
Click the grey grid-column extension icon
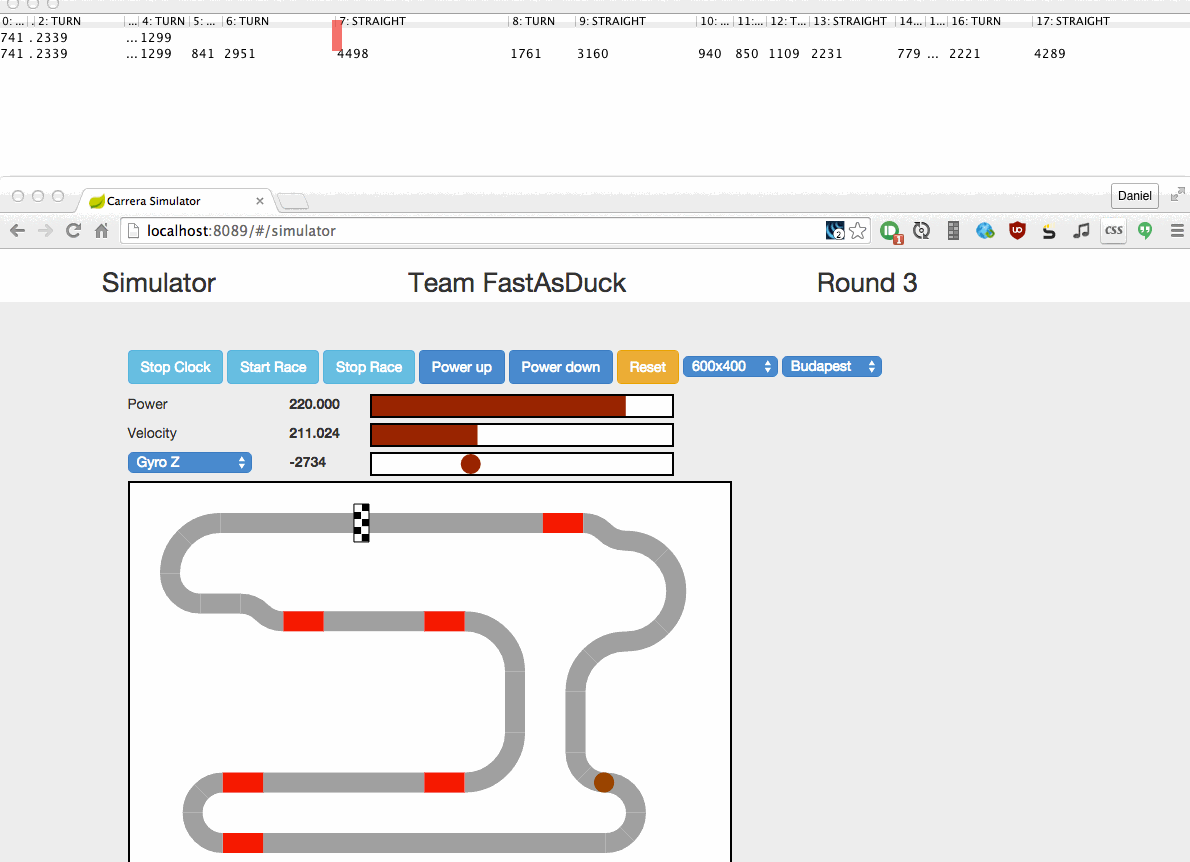tap(953, 231)
